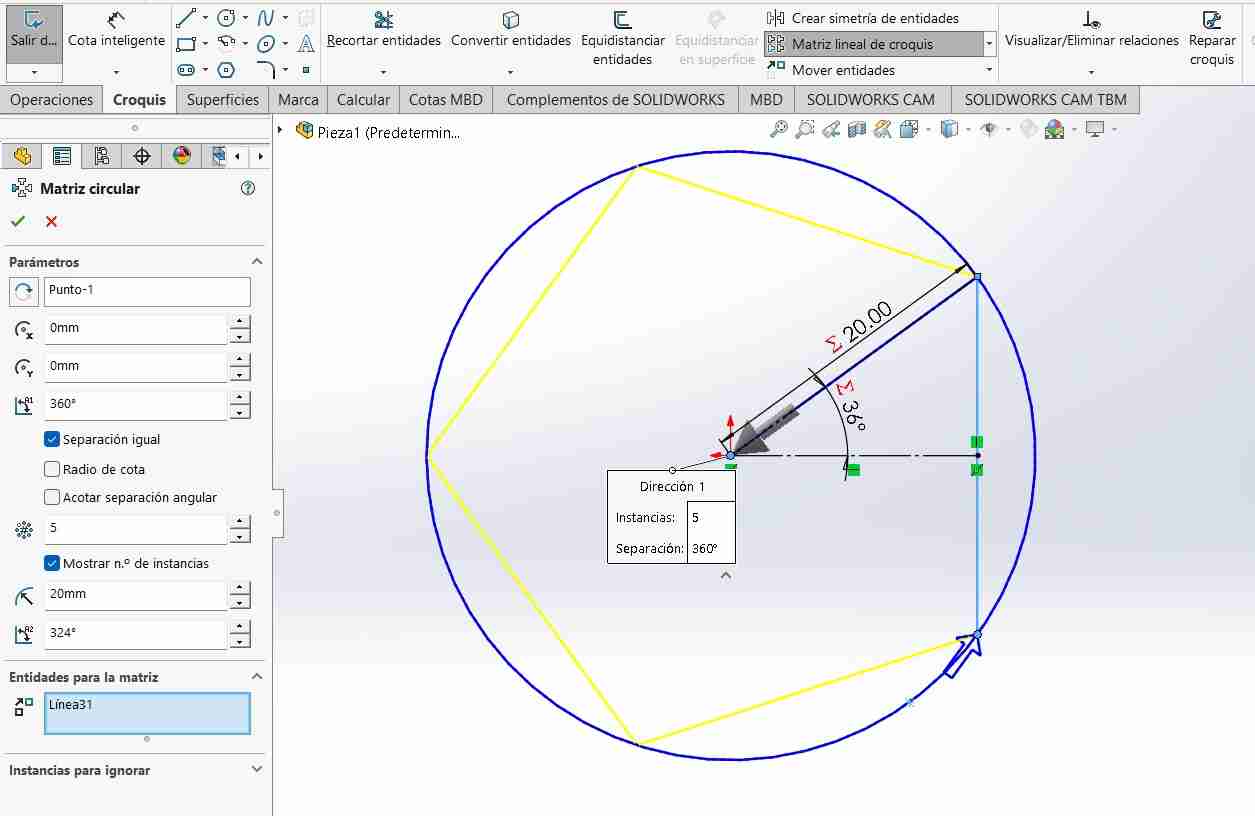The width and height of the screenshot is (1255, 816).
Task: Click the instance count field showing 5
Action: point(136,529)
